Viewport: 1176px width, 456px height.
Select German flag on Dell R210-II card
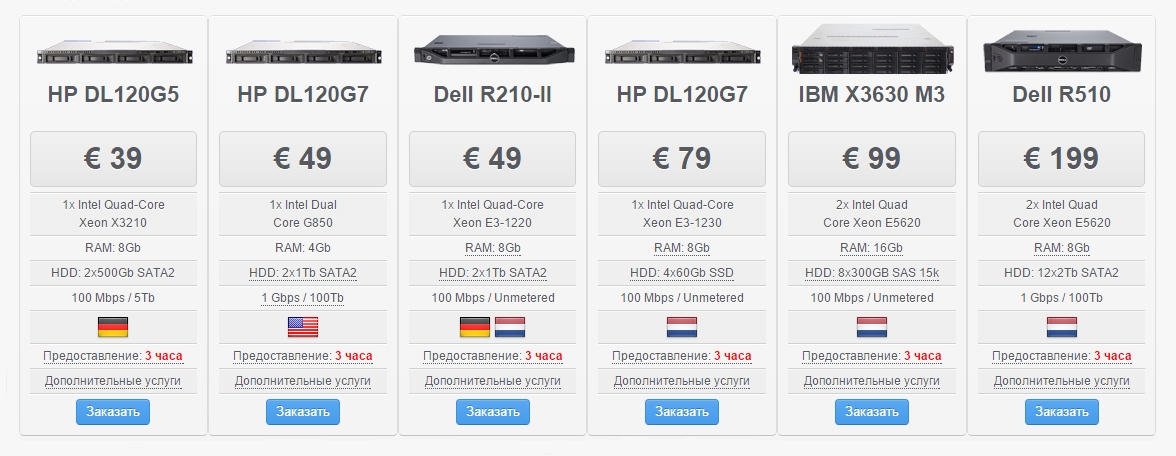tap(475, 327)
